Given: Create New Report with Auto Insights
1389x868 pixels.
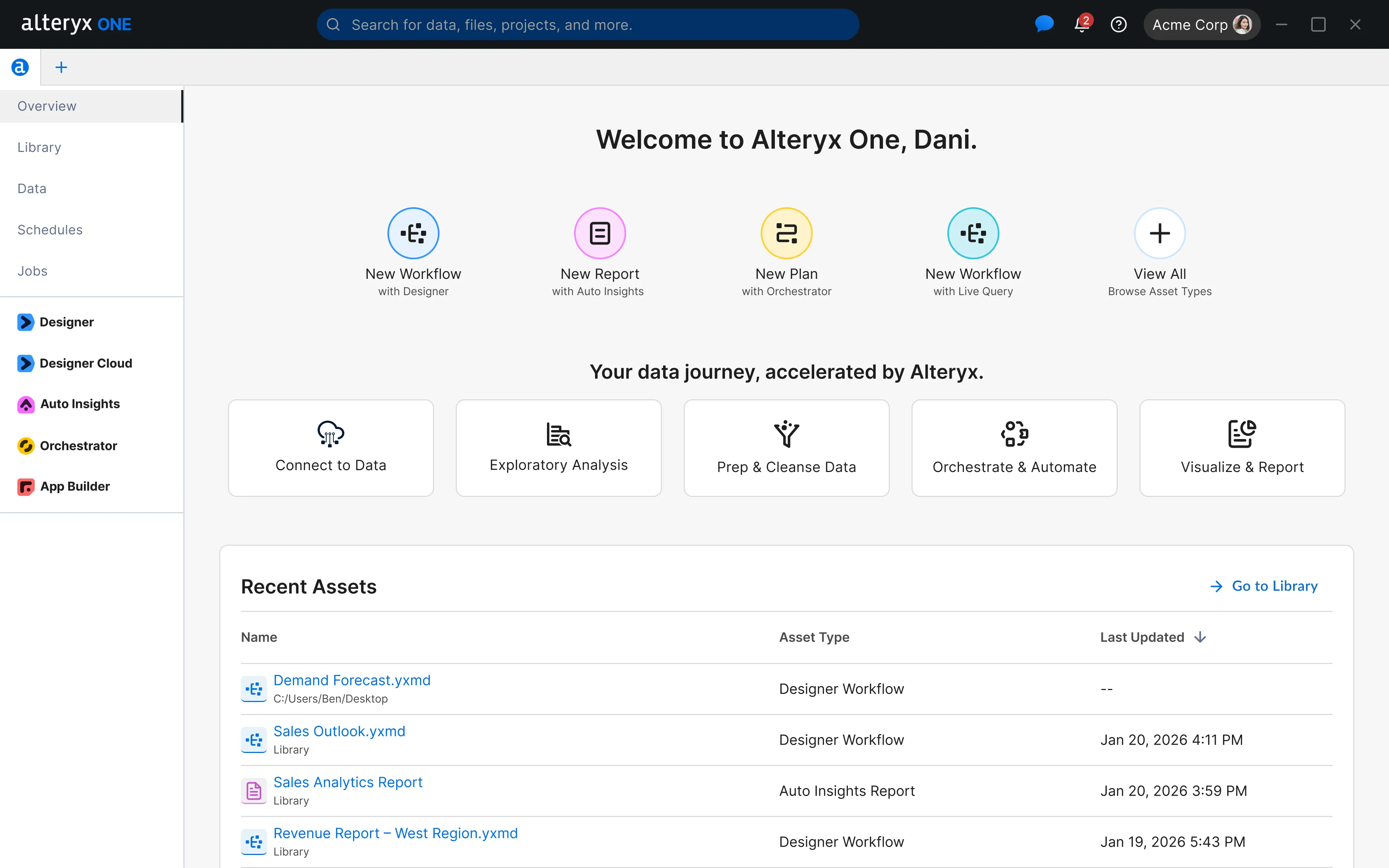Looking at the screenshot, I should click(x=600, y=234).
